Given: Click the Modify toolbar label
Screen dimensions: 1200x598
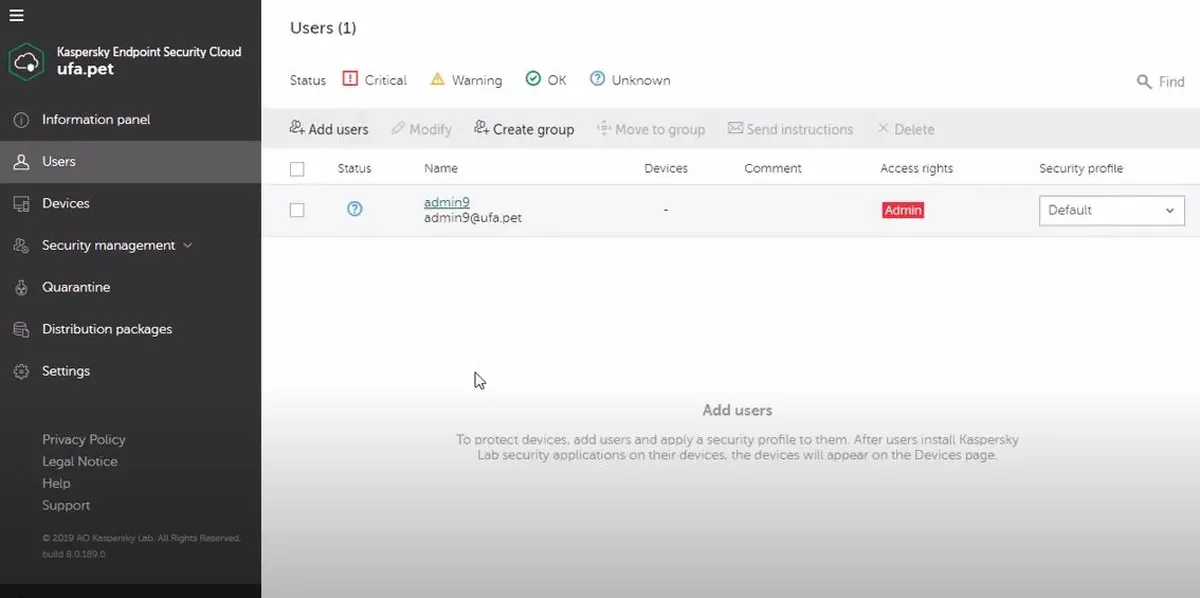Looking at the screenshot, I should pyautogui.click(x=431, y=129).
